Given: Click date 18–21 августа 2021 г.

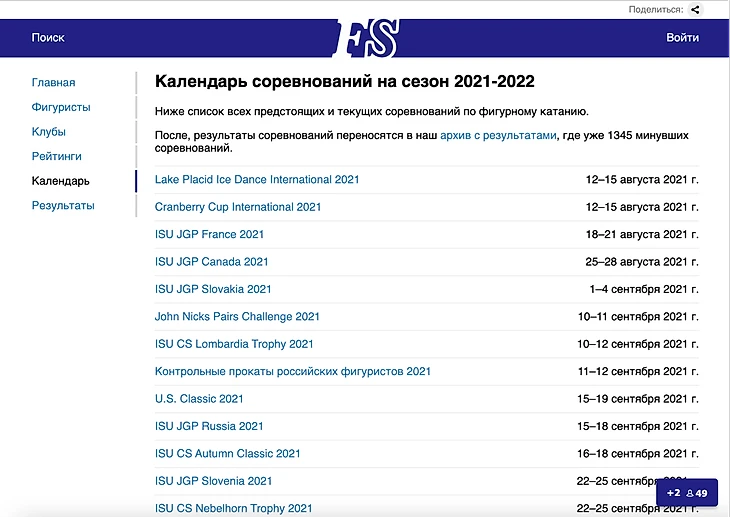Looking at the screenshot, I should coord(642,234).
